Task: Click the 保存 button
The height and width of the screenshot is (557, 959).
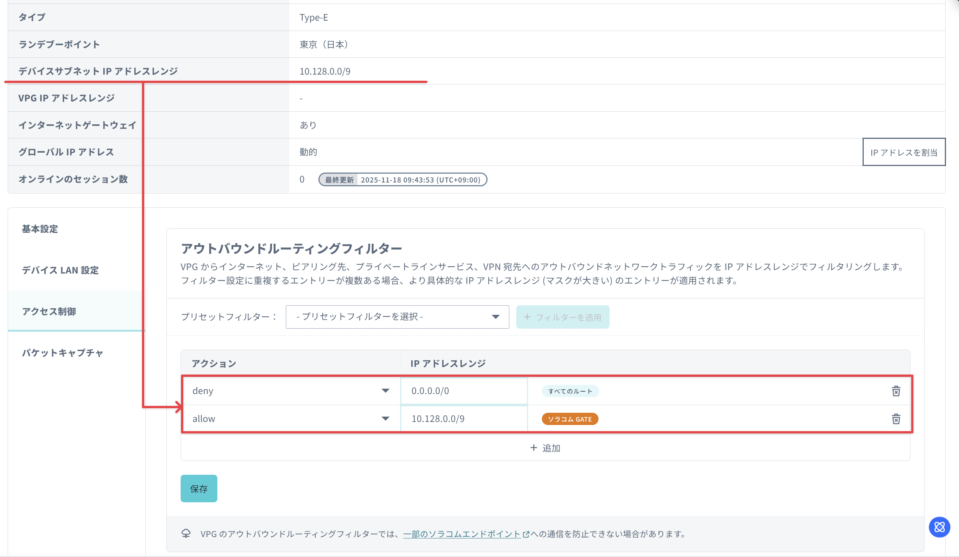Action: (198, 489)
